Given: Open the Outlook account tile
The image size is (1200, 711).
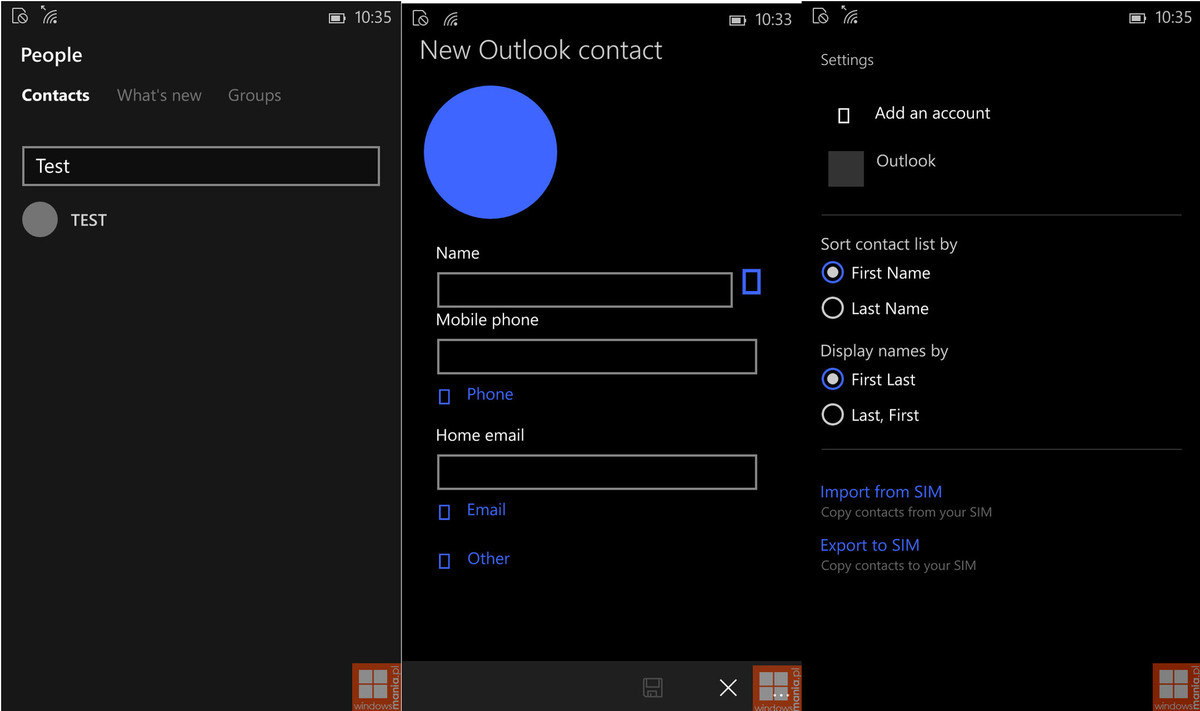Looking at the screenshot, I should 846,168.
